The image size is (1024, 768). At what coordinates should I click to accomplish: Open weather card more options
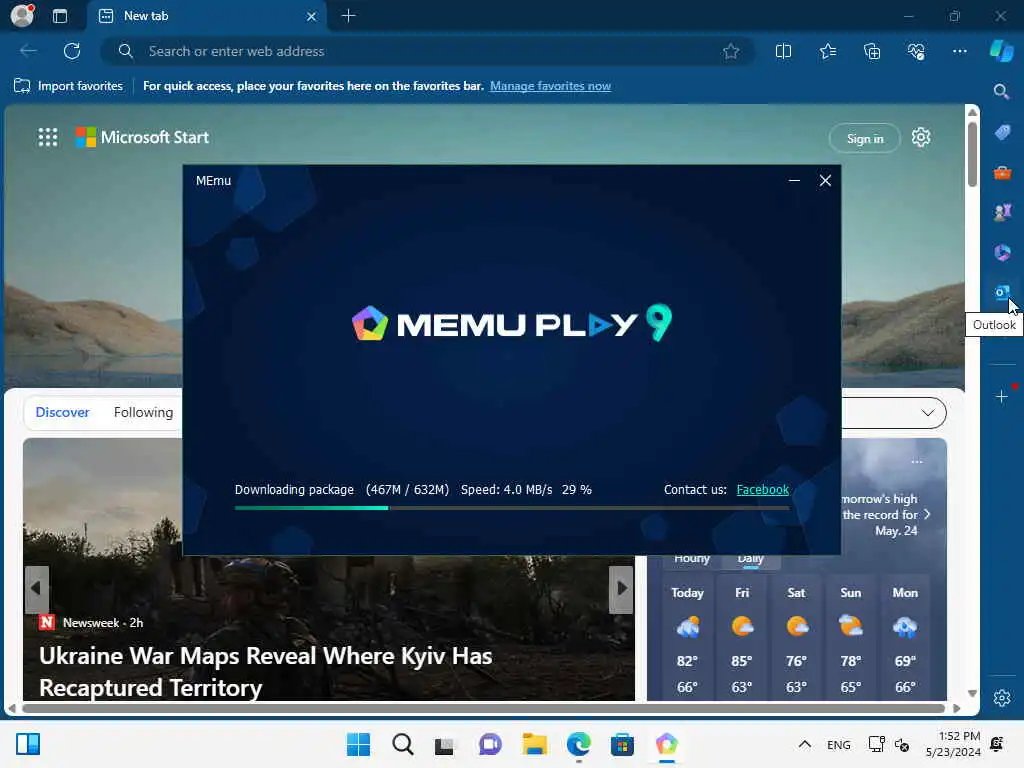point(917,462)
